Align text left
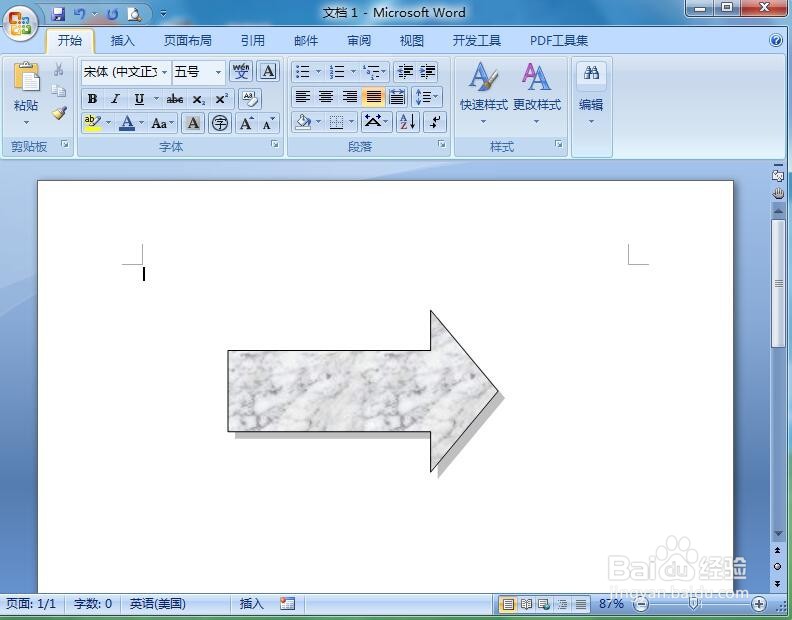This screenshot has height=620, width=792. (x=302, y=97)
